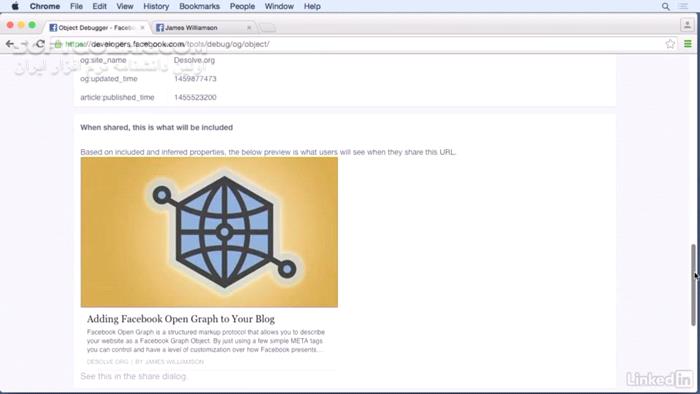Click See this in the share dialog link
Screen dimensions: 700x394
click(x=133, y=376)
